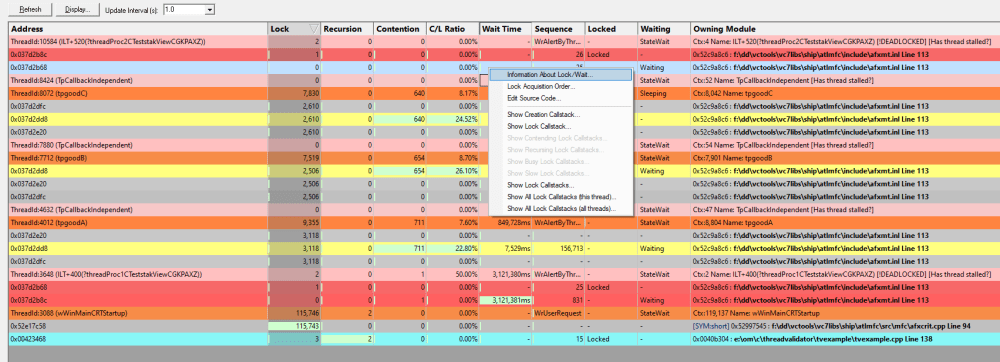Click the wait time cell 7,529ms
The width and height of the screenshot is (1000, 362).
tap(506, 248)
